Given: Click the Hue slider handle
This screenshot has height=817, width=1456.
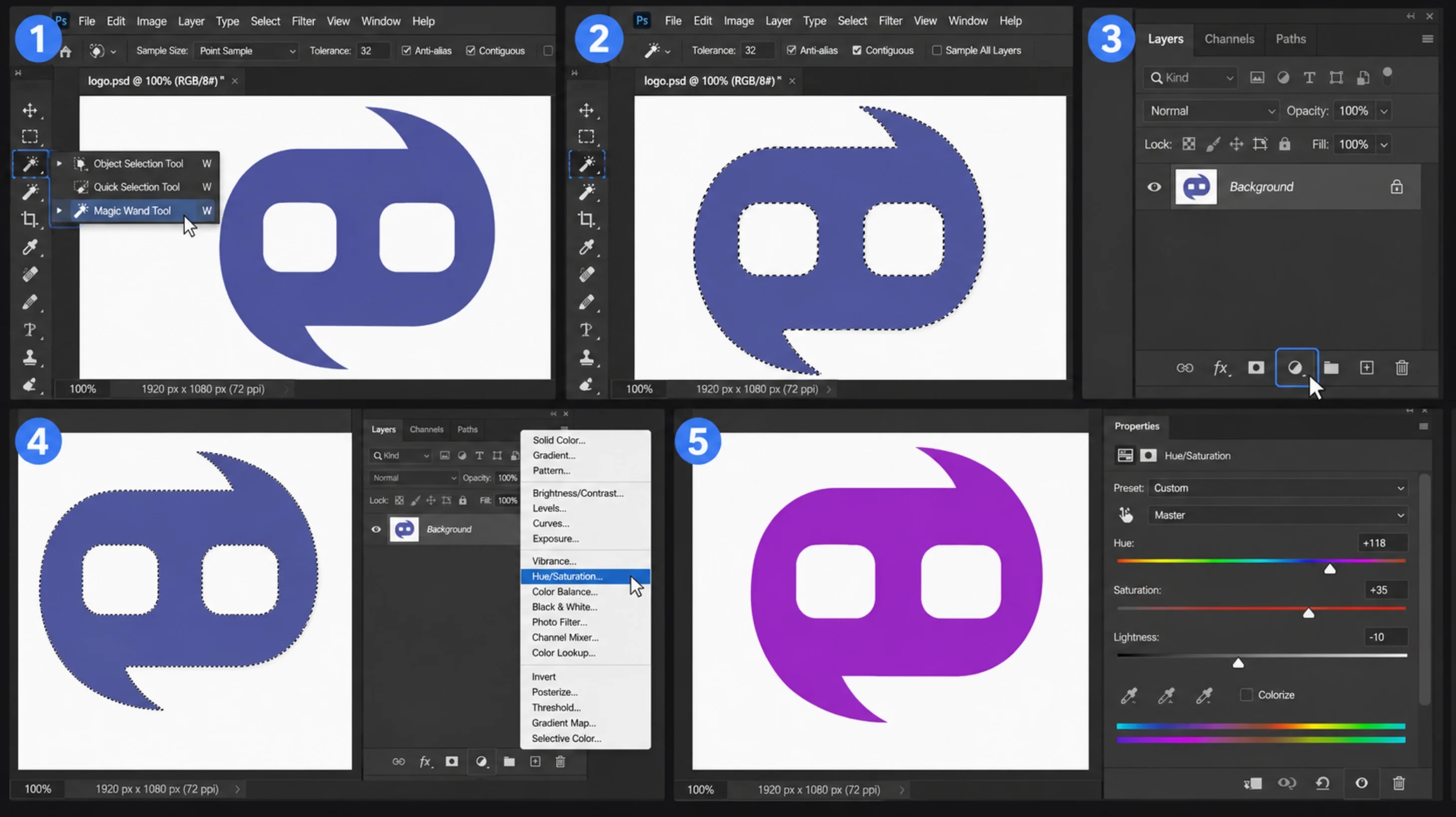Looking at the screenshot, I should point(1329,568).
